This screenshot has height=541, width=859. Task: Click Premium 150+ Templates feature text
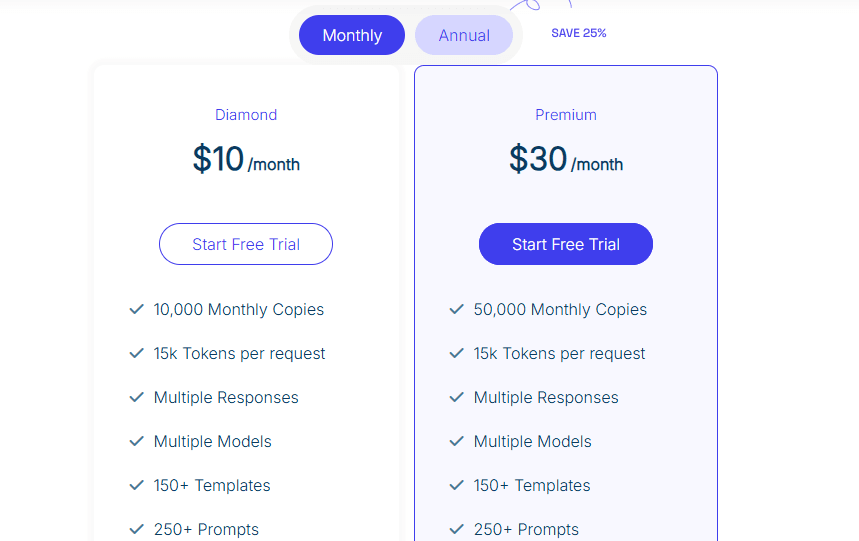[x=532, y=486]
